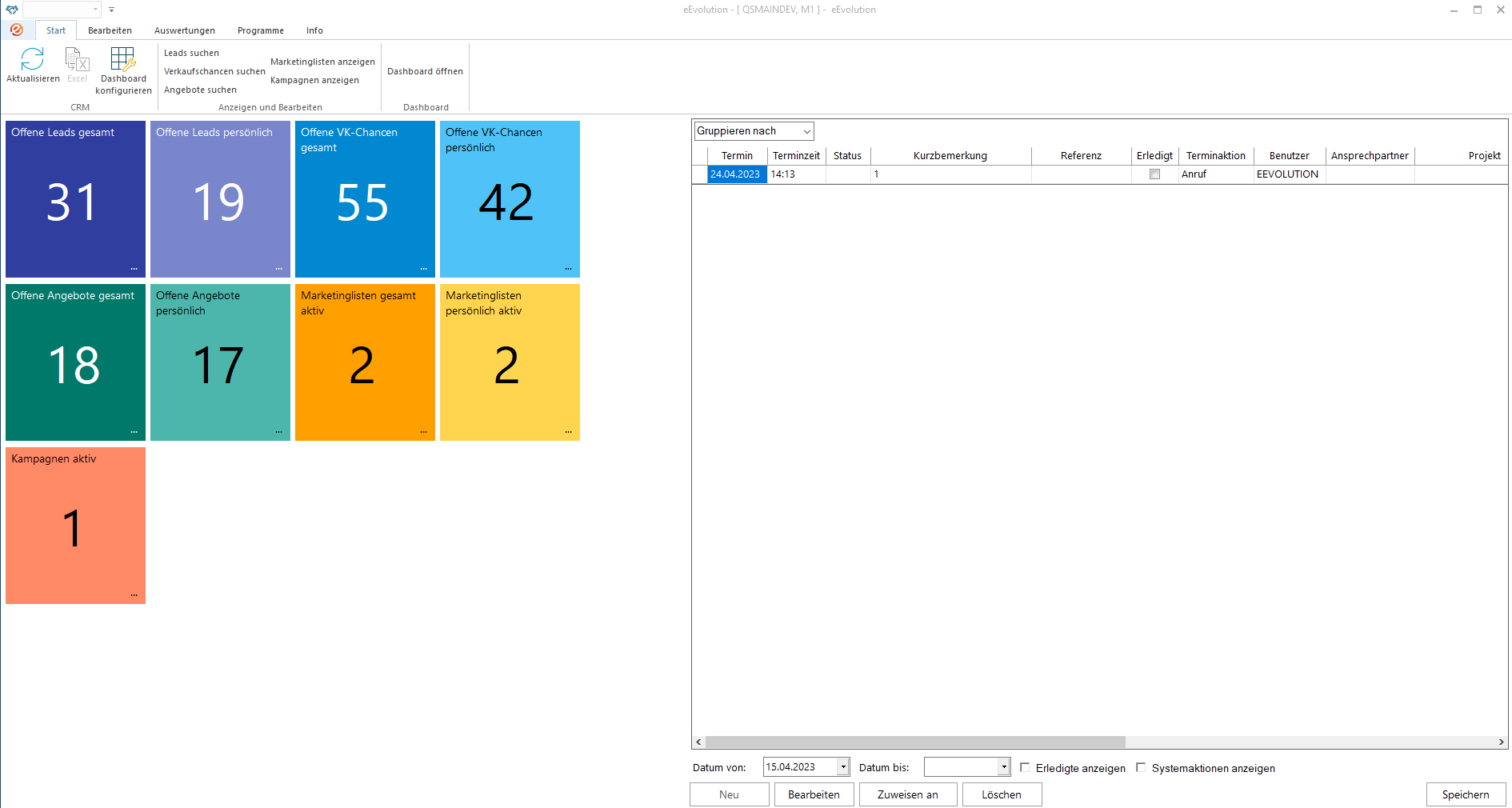1512x808 pixels.
Task: Click ellipsis on Kampagnen aktiv tile
Action: pos(134,595)
